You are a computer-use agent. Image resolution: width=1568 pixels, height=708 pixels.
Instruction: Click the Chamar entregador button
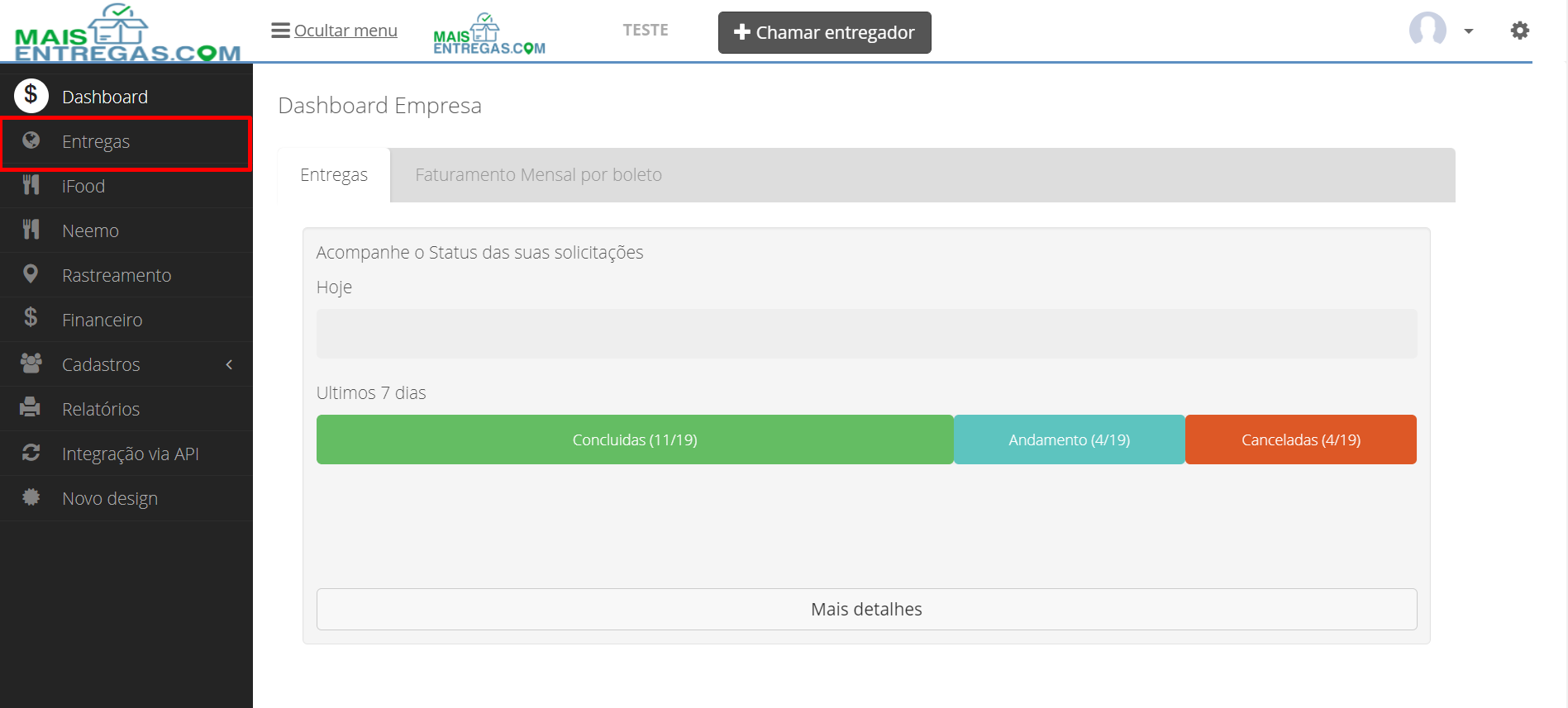click(x=824, y=32)
